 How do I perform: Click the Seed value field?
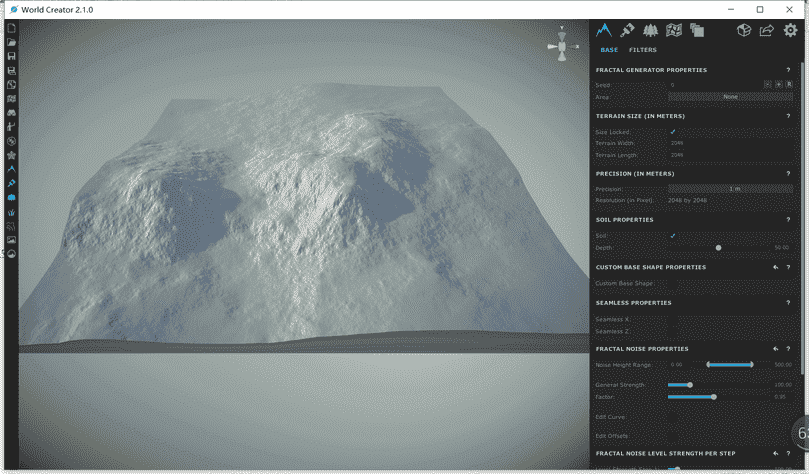click(715, 85)
